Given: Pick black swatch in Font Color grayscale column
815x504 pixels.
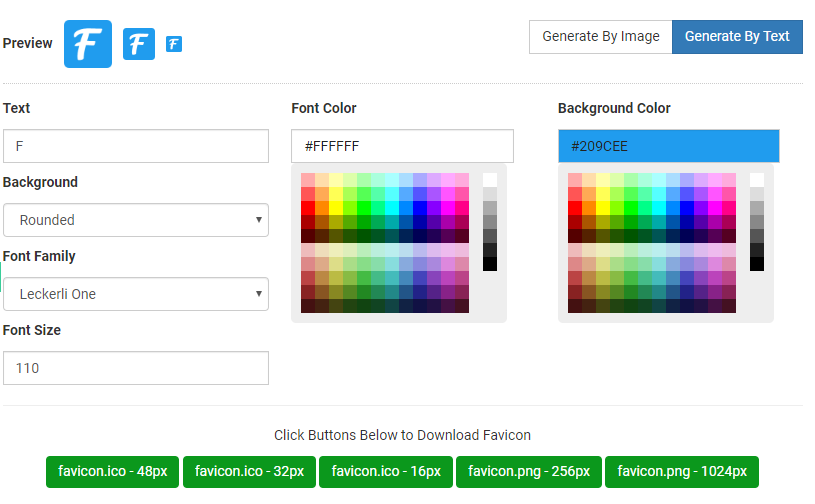Looking at the screenshot, I should 490,264.
